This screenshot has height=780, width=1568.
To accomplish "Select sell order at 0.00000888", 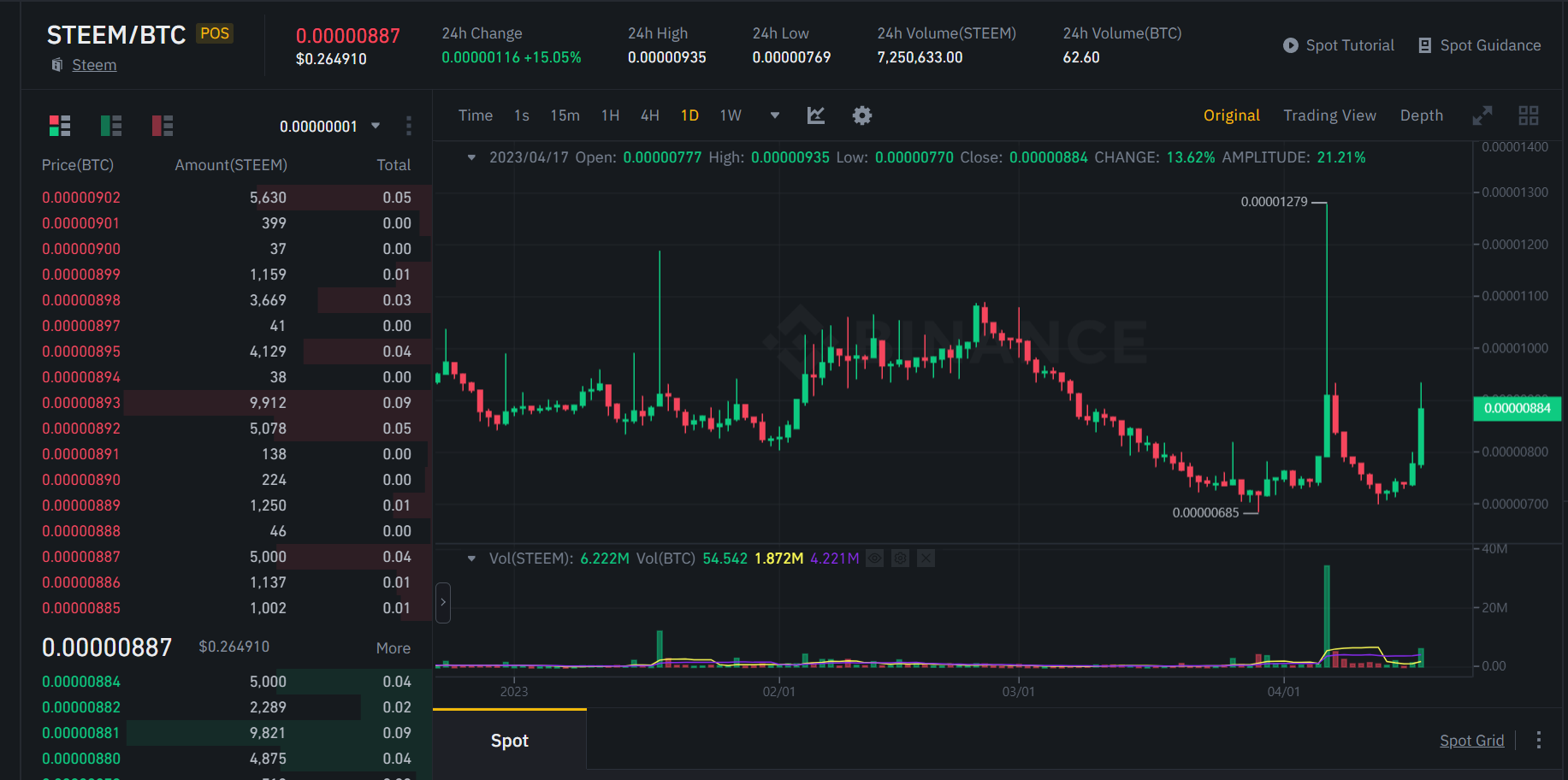I will 227,531.
